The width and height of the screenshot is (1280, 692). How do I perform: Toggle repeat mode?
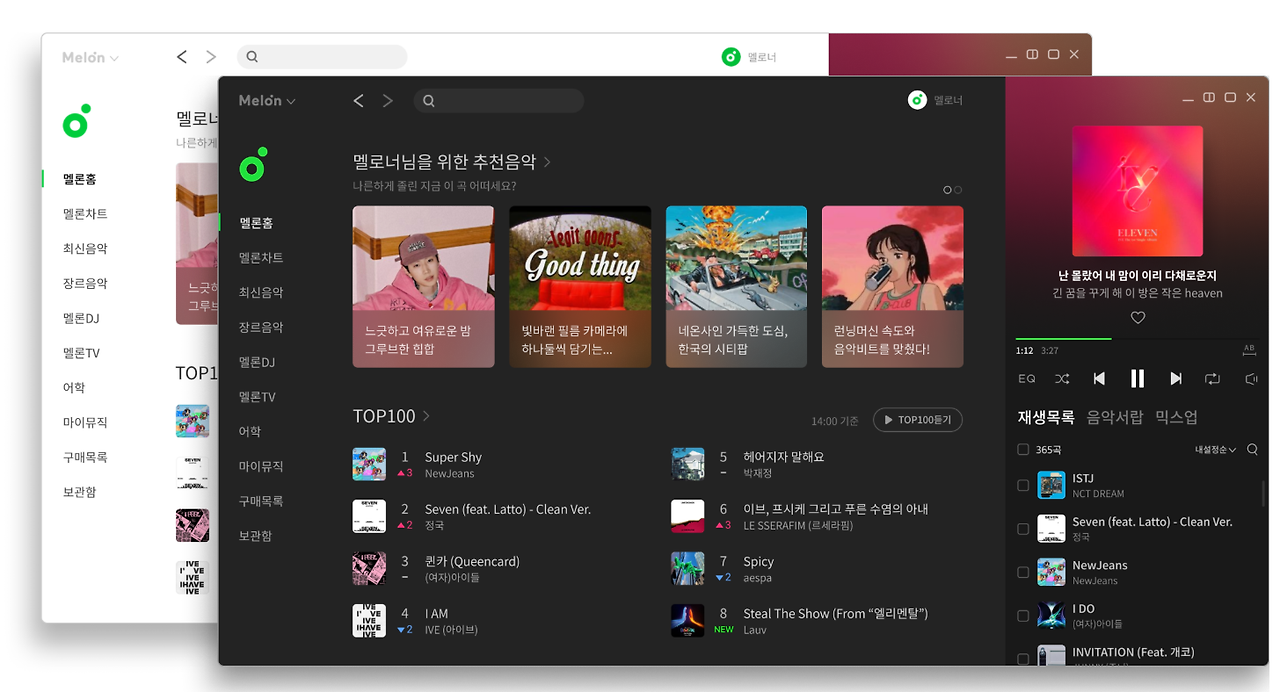(x=1213, y=379)
